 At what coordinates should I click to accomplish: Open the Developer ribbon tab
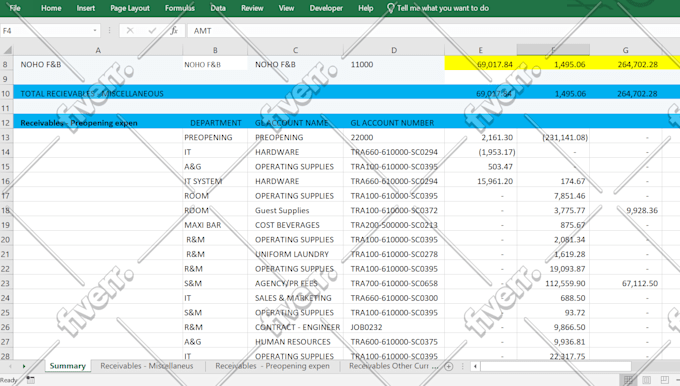326,8
